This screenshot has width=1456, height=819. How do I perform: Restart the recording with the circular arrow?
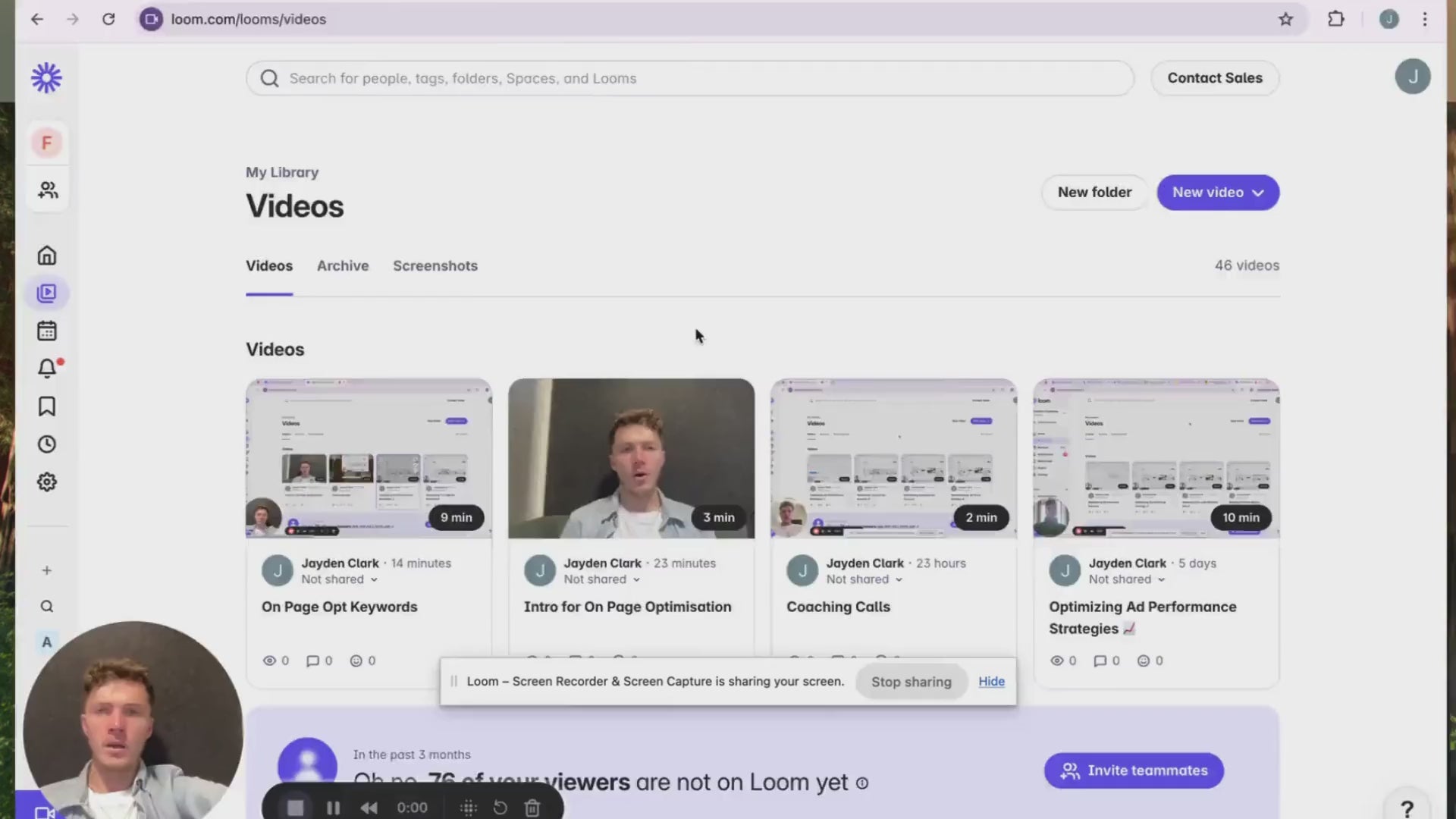tap(500, 808)
